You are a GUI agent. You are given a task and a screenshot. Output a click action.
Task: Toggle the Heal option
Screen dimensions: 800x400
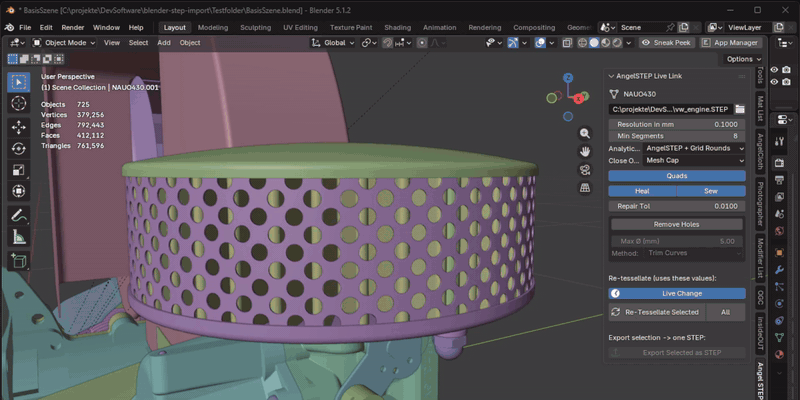tap(642, 191)
